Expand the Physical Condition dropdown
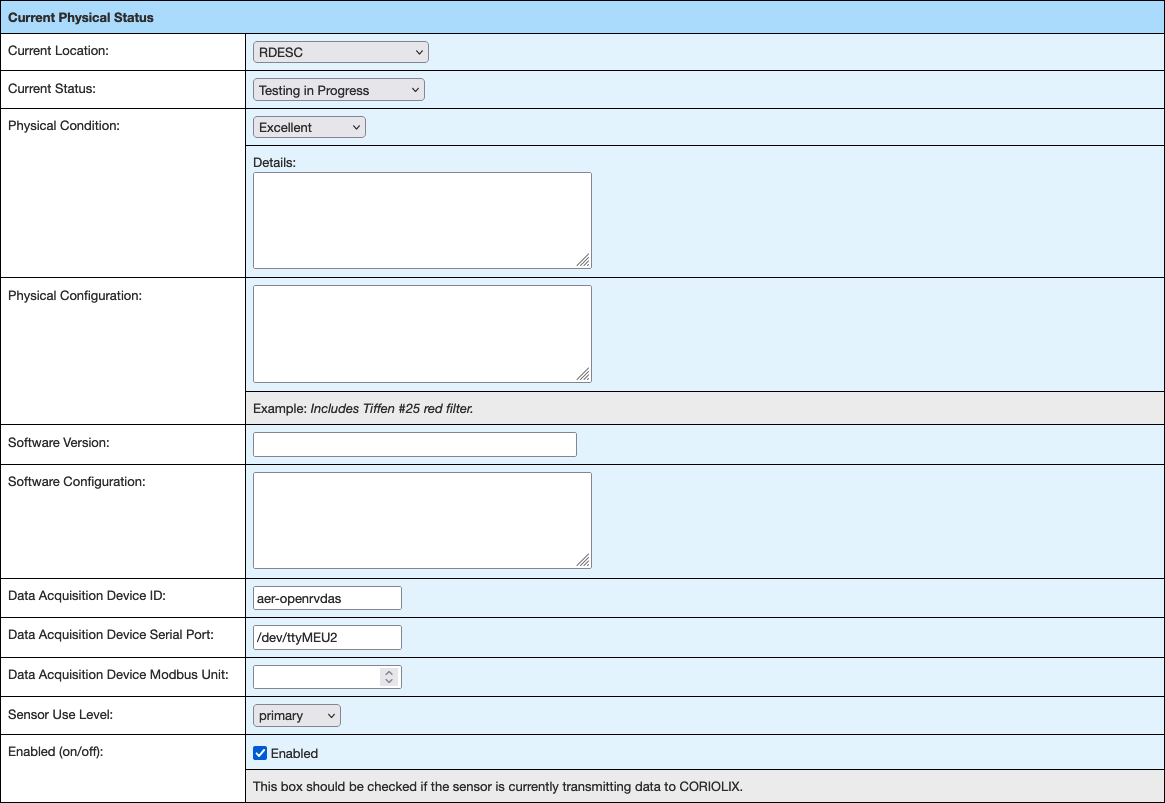1165x803 pixels. click(x=309, y=127)
